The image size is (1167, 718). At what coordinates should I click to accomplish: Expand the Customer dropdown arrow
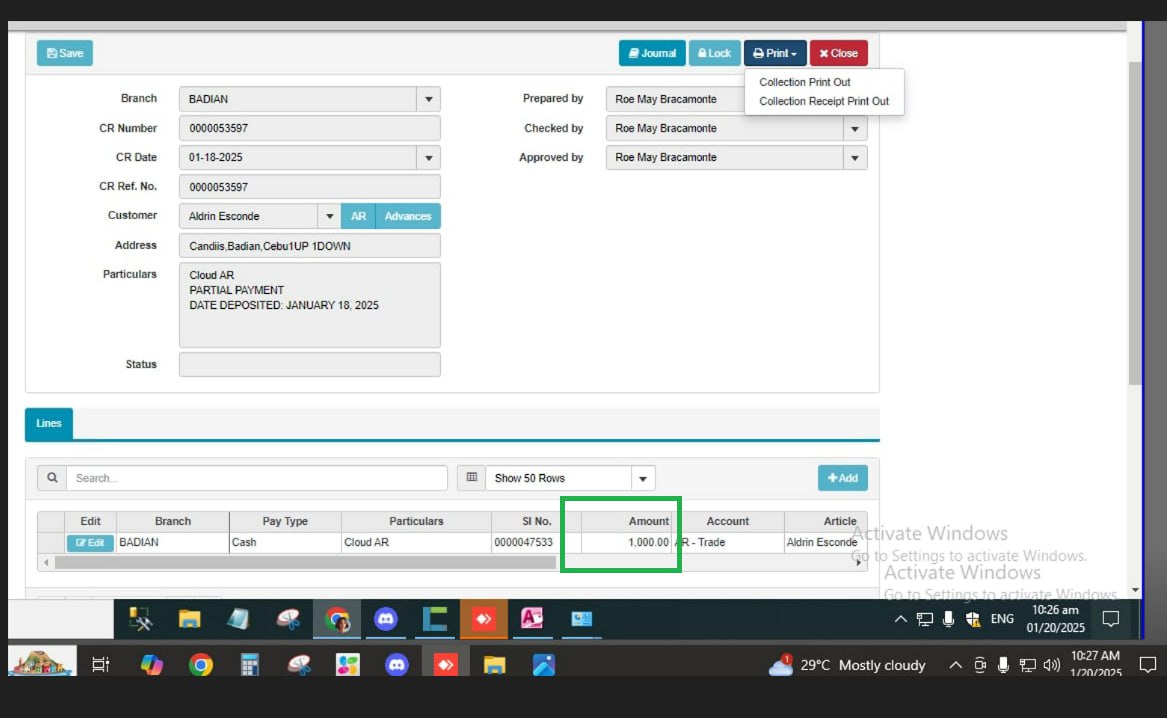[330, 216]
